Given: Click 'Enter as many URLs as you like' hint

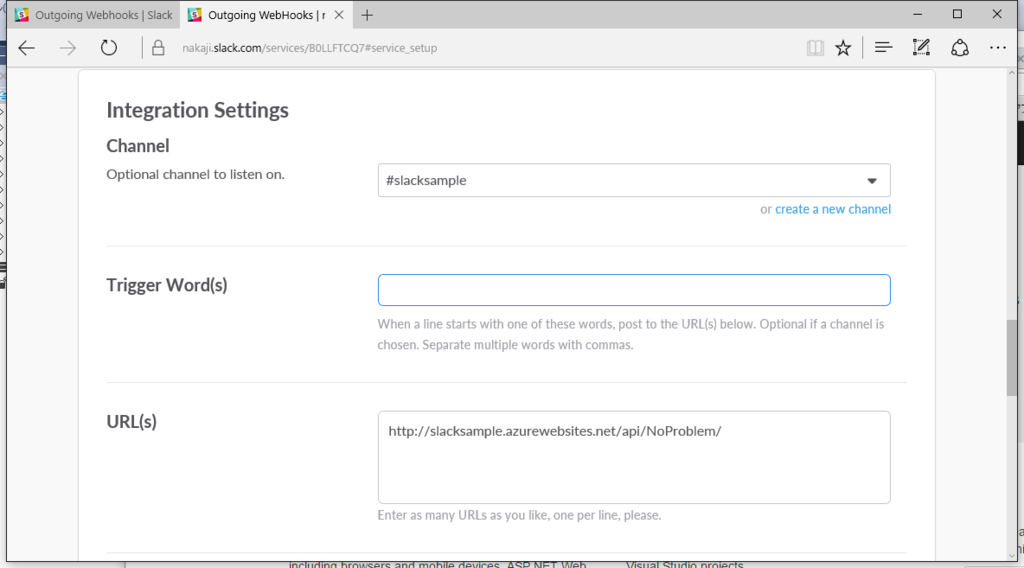Looking at the screenshot, I should (519, 515).
